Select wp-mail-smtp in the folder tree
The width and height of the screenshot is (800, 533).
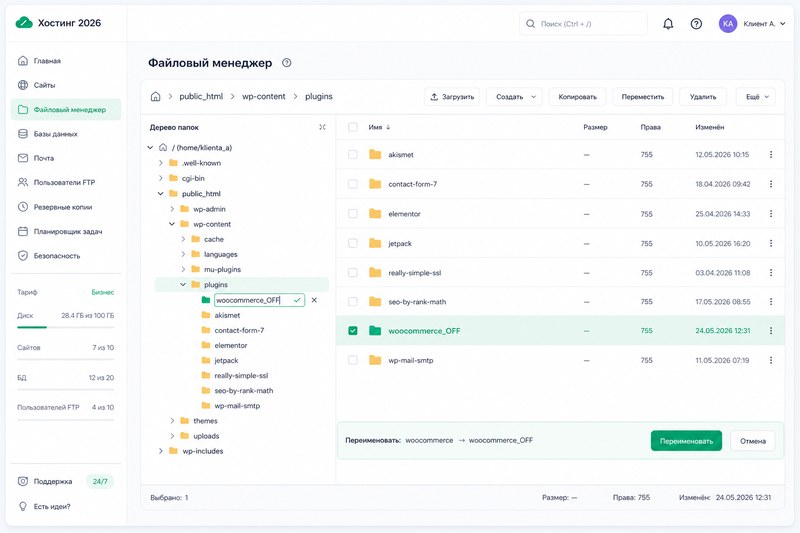[x=237, y=406]
